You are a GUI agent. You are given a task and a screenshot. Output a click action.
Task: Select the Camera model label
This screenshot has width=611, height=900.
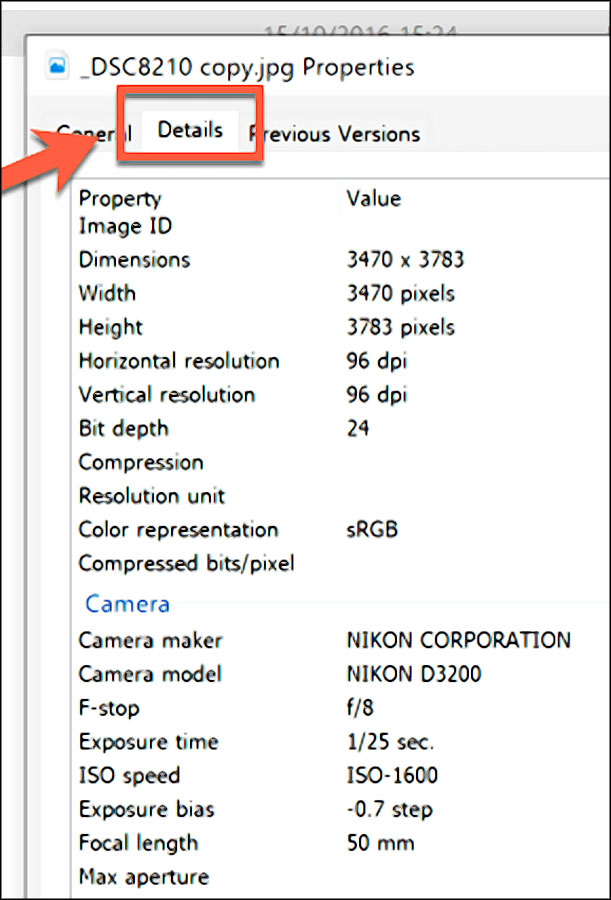click(150, 674)
